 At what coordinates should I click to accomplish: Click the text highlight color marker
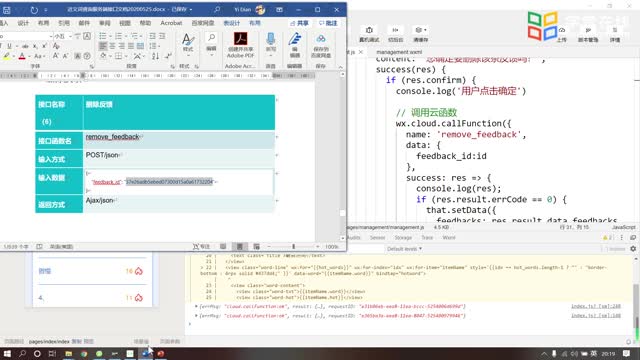pyautogui.click(x=7, y=56)
